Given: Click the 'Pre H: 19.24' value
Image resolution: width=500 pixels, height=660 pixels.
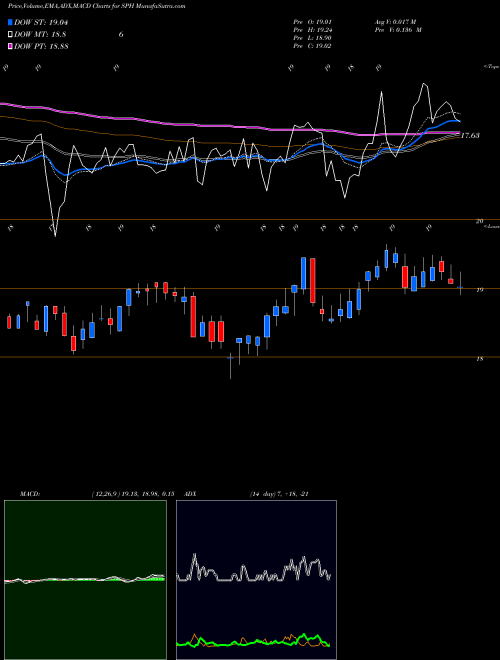Looking at the screenshot, I should pos(312,30).
